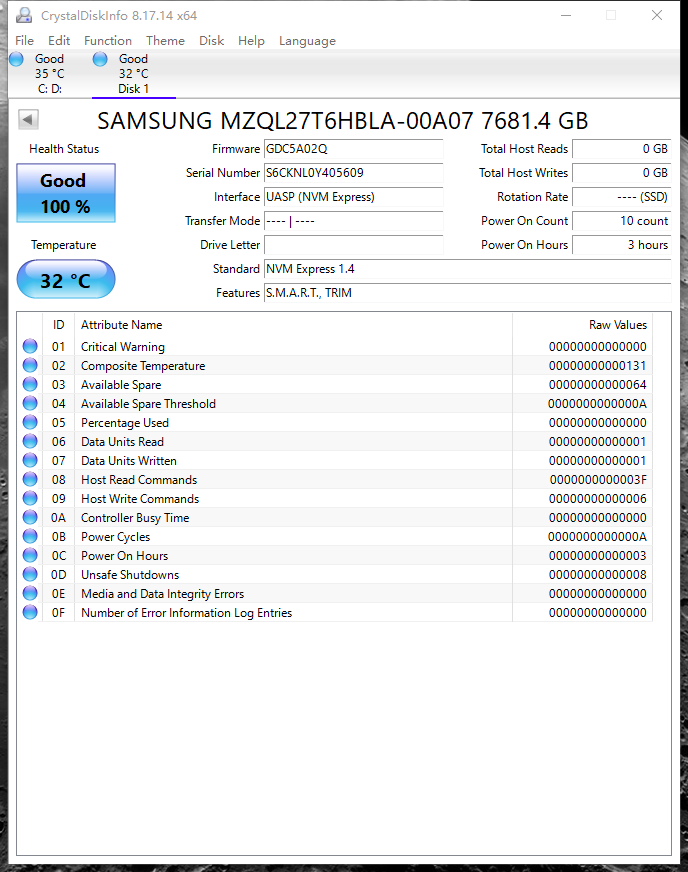Select the Host Read Commands attribute name
This screenshot has width=688, height=872.
(139, 479)
